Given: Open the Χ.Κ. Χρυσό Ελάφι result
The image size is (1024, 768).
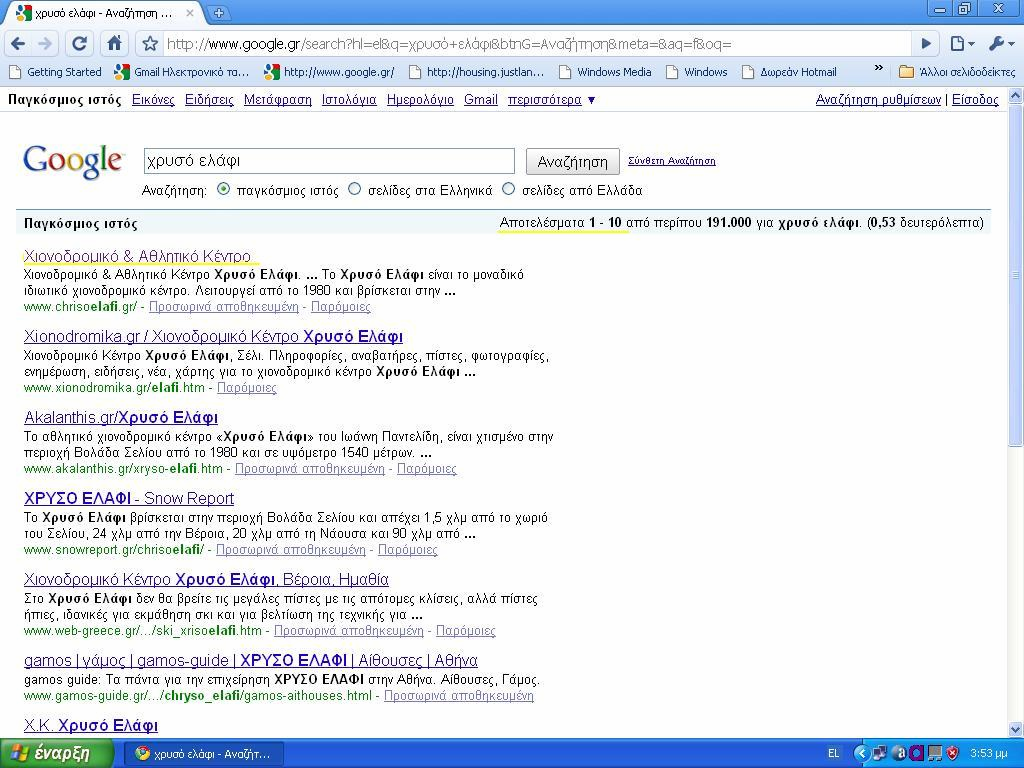Looking at the screenshot, I should point(91,726).
